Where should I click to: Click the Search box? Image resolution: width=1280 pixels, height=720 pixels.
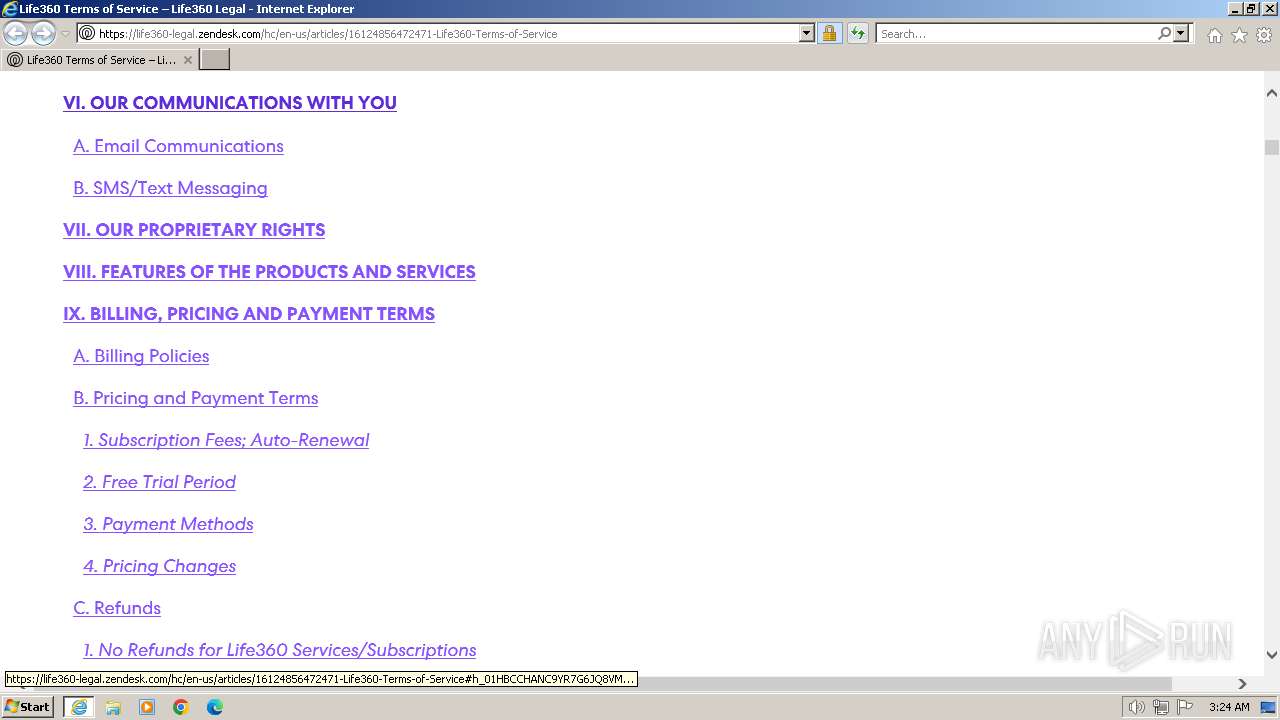1016,33
